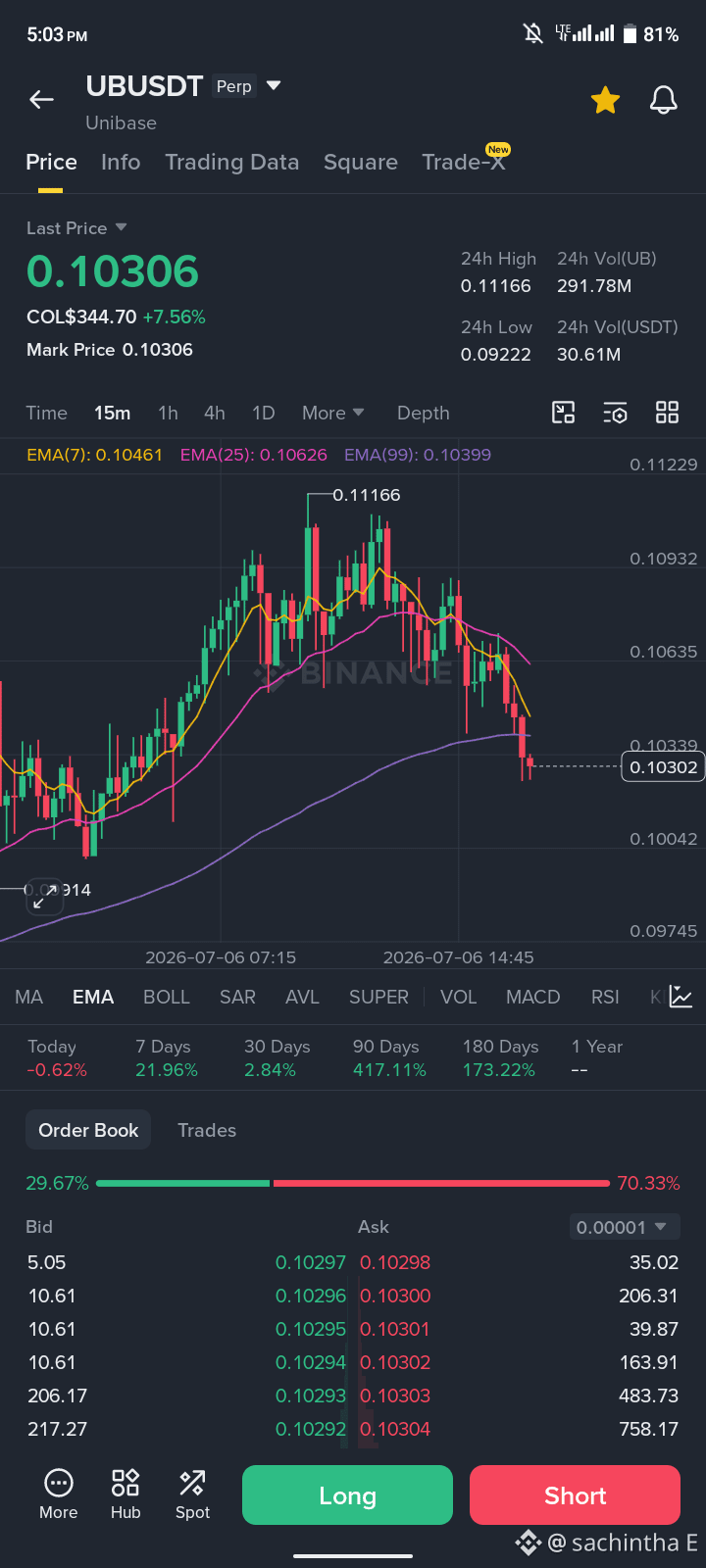Tap the Perp contract type badge
Image resolution: width=706 pixels, height=1568 pixels.
(233, 86)
